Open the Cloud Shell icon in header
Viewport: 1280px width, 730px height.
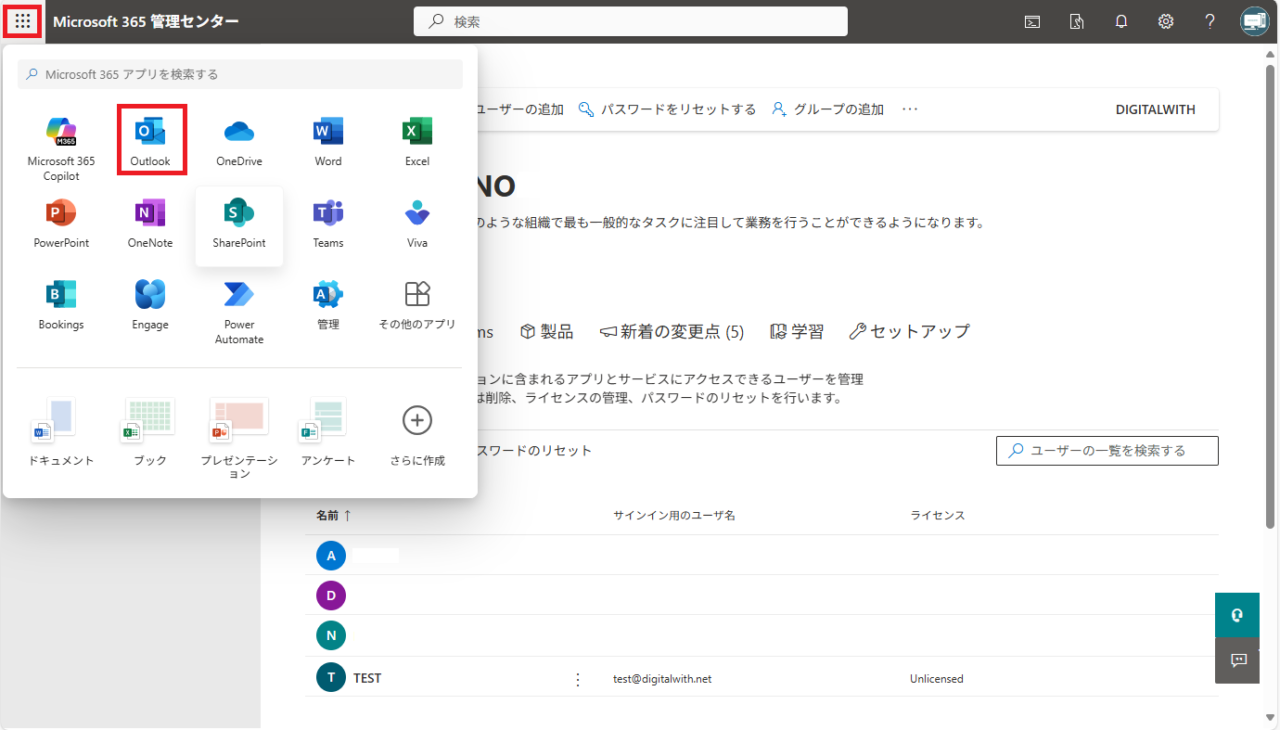[x=1032, y=21]
